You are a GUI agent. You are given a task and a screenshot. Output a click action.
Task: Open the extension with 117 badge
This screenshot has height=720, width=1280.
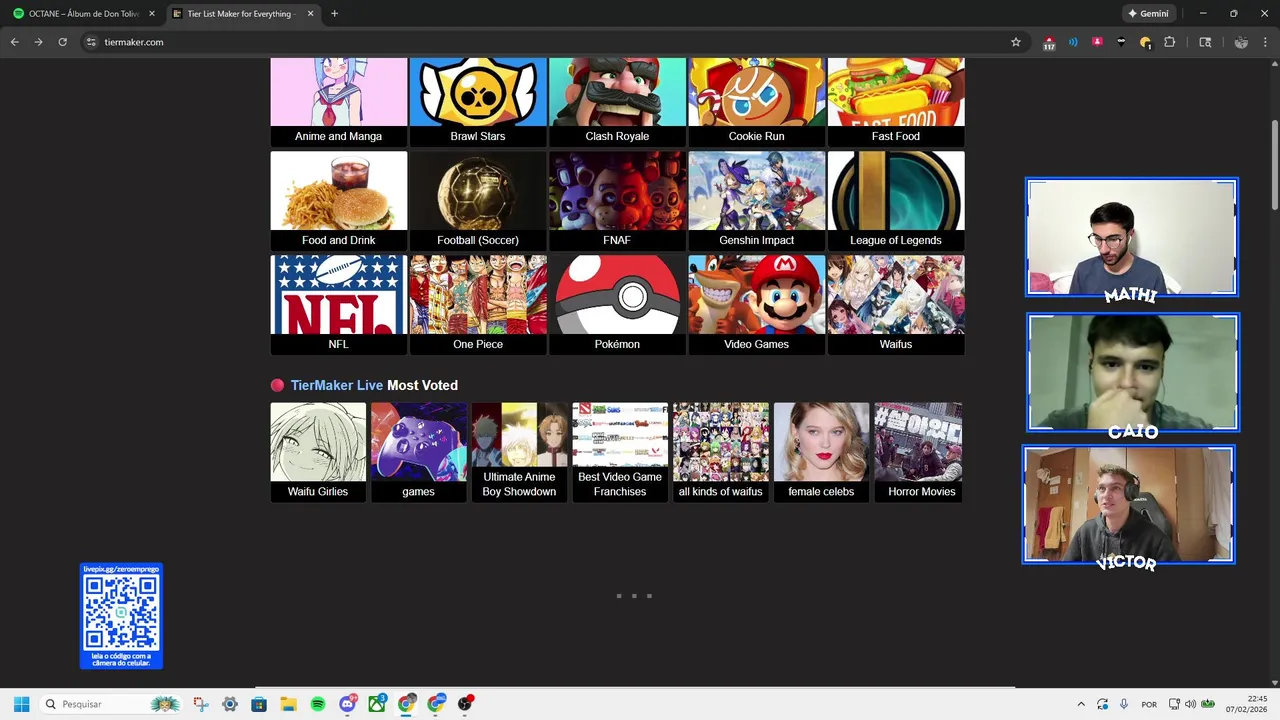(x=1049, y=43)
